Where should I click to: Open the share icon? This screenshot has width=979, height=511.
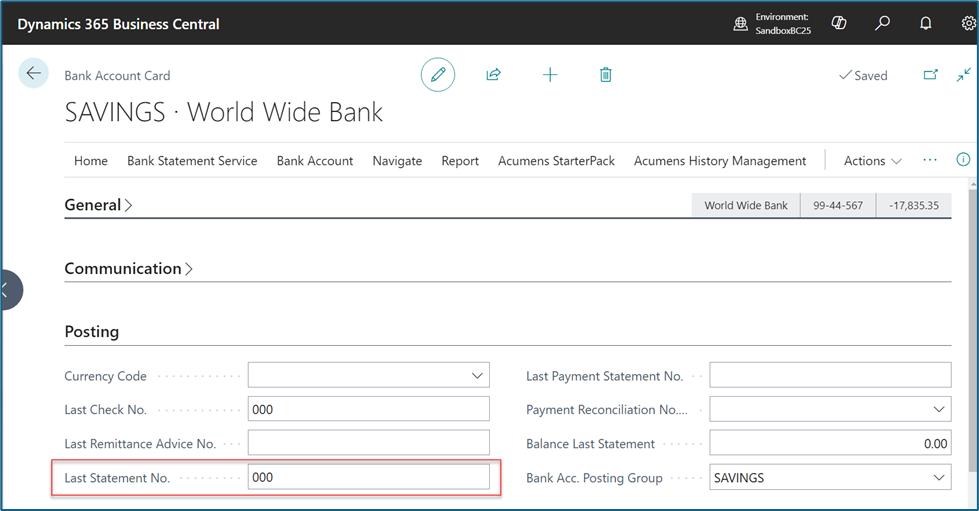pyautogui.click(x=493, y=75)
